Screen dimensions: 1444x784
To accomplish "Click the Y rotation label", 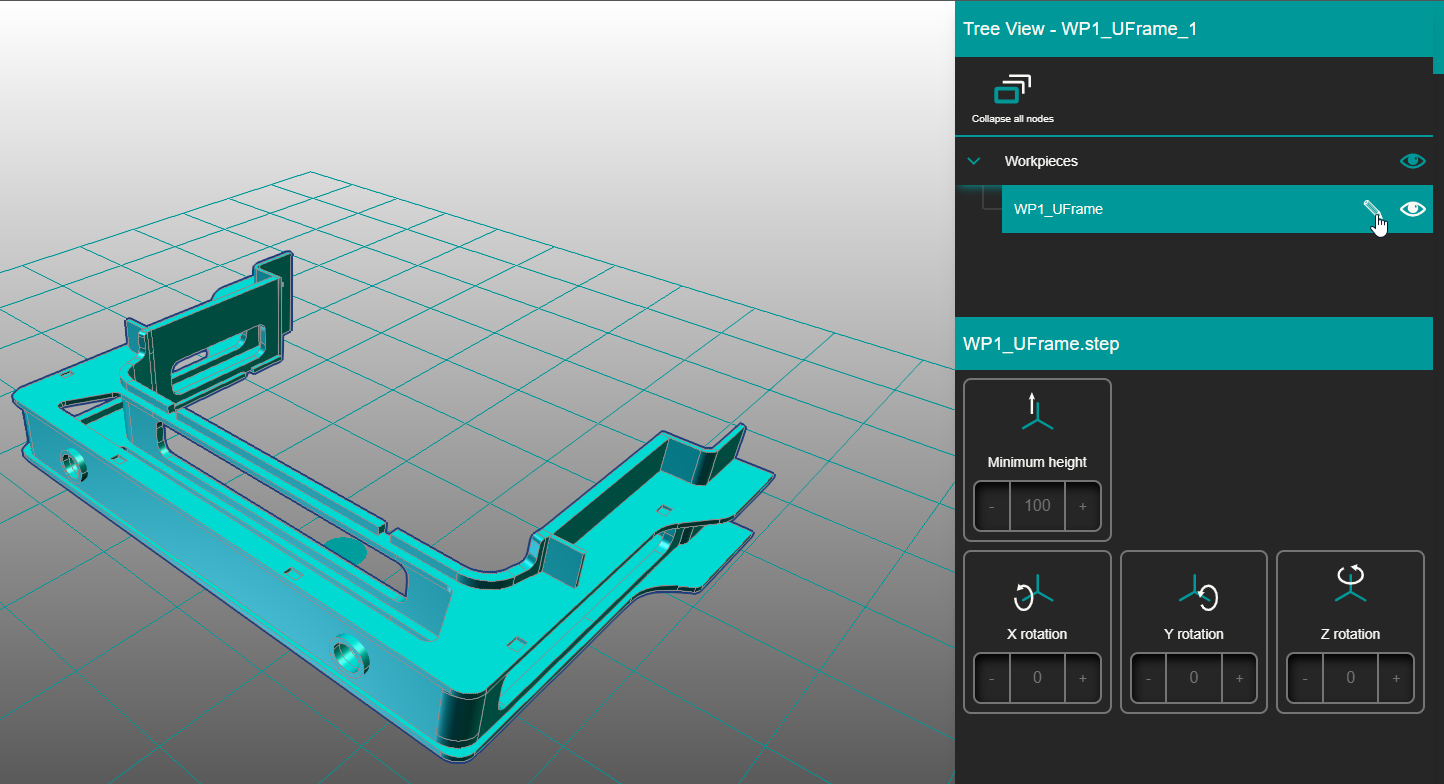I will pyautogui.click(x=1194, y=634).
